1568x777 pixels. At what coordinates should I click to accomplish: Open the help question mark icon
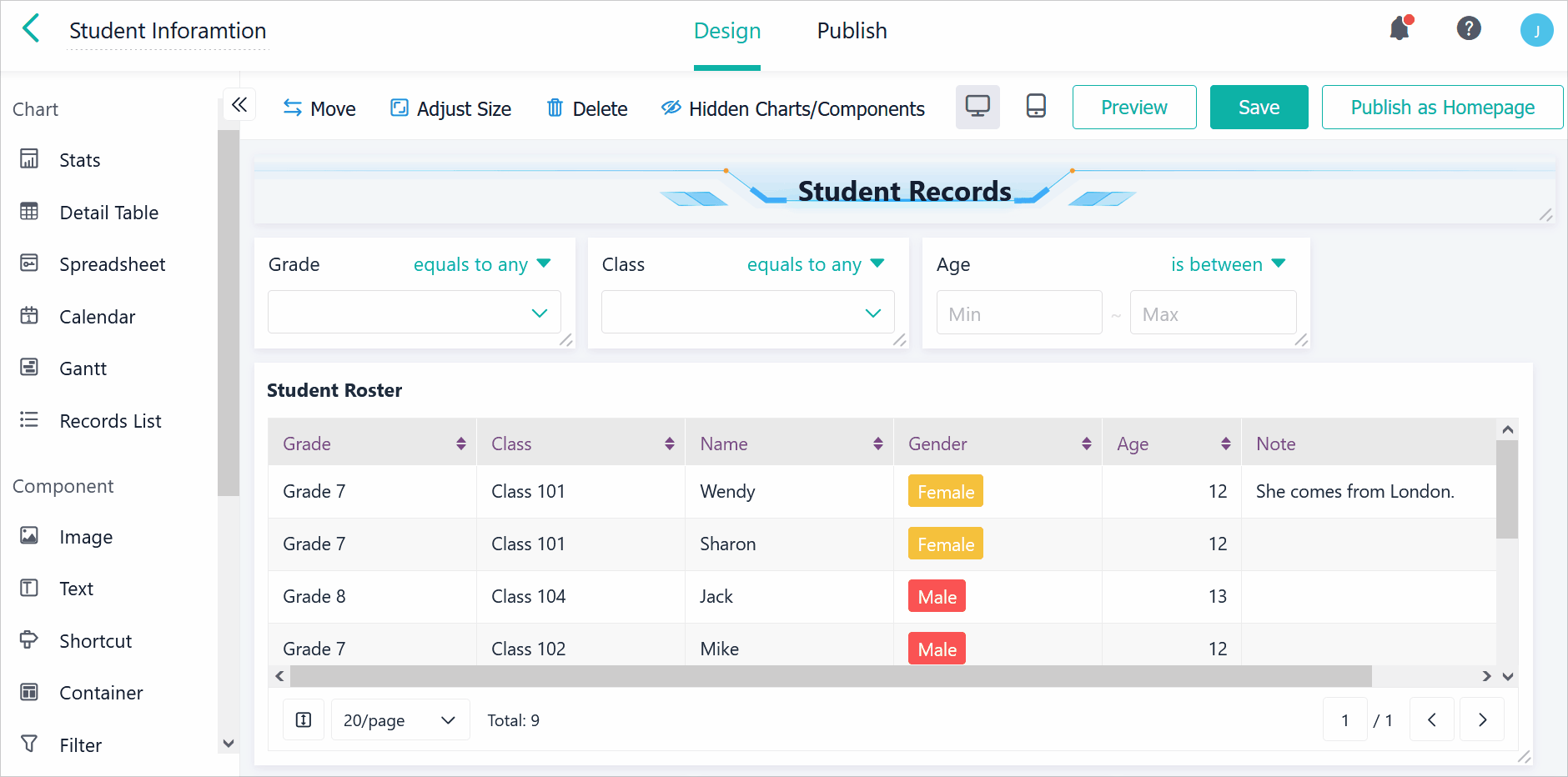[1468, 29]
